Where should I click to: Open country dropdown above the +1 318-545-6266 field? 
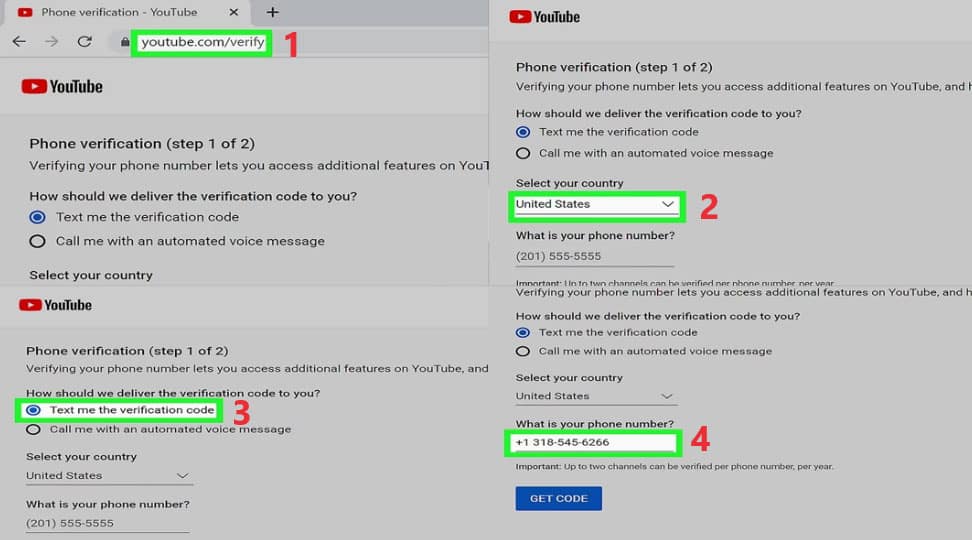click(x=596, y=396)
